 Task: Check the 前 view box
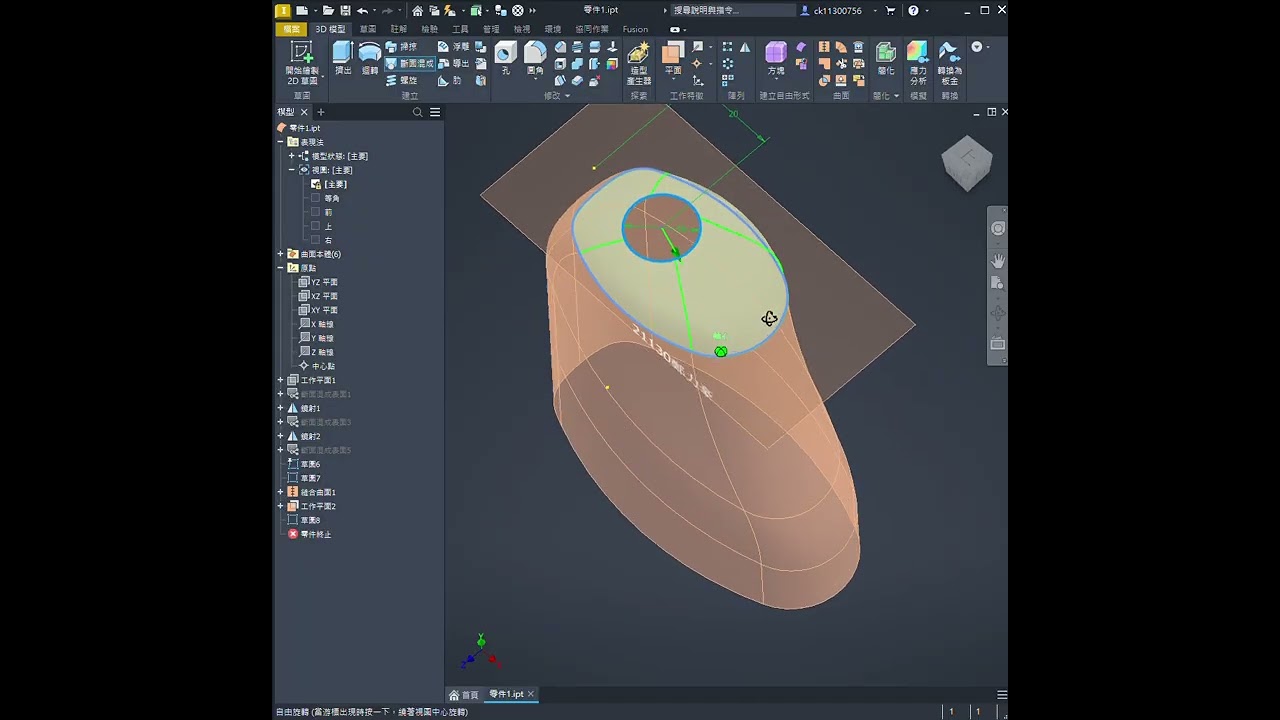click(x=316, y=212)
